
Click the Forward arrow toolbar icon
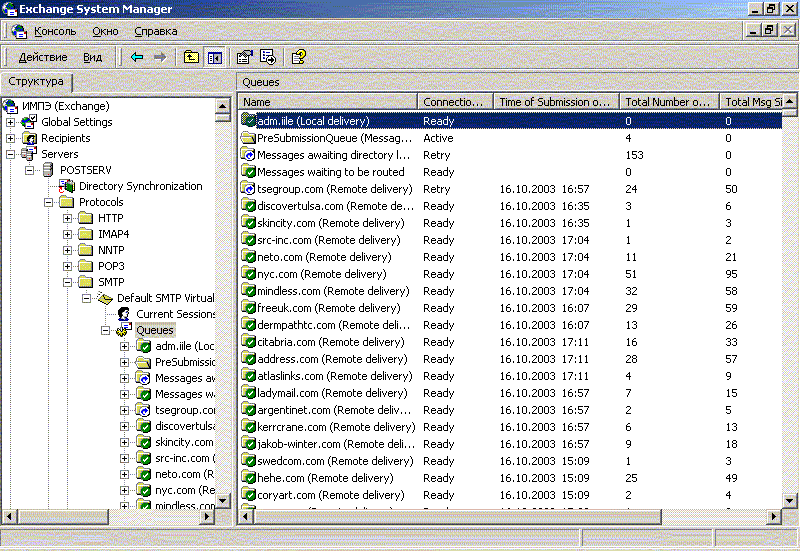[160, 57]
